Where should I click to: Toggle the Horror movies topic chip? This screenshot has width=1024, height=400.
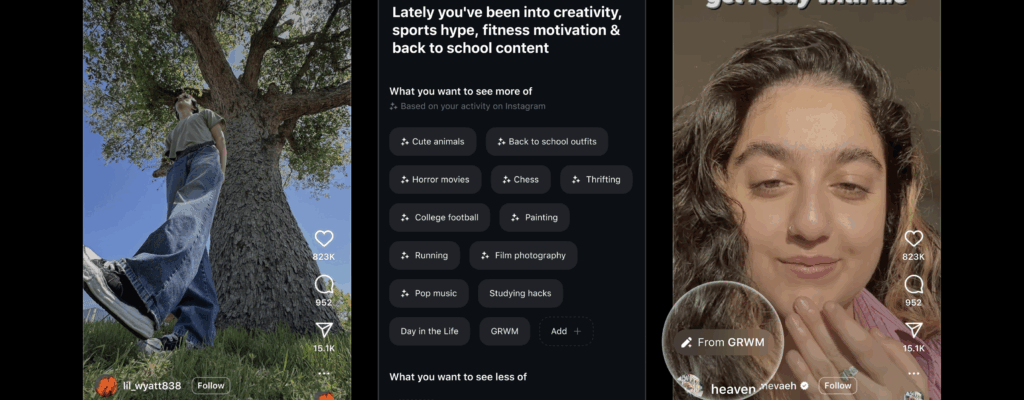(435, 179)
